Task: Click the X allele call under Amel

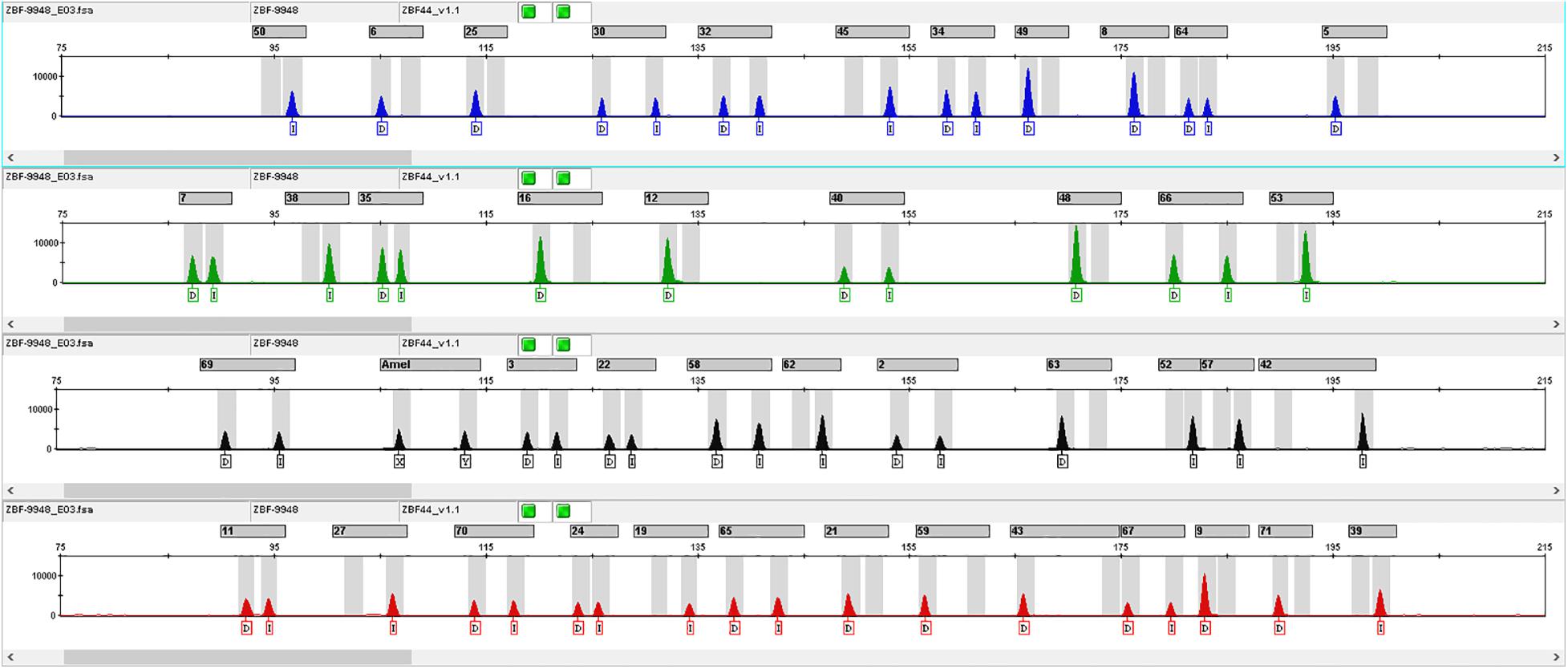Action: point(399,461)
